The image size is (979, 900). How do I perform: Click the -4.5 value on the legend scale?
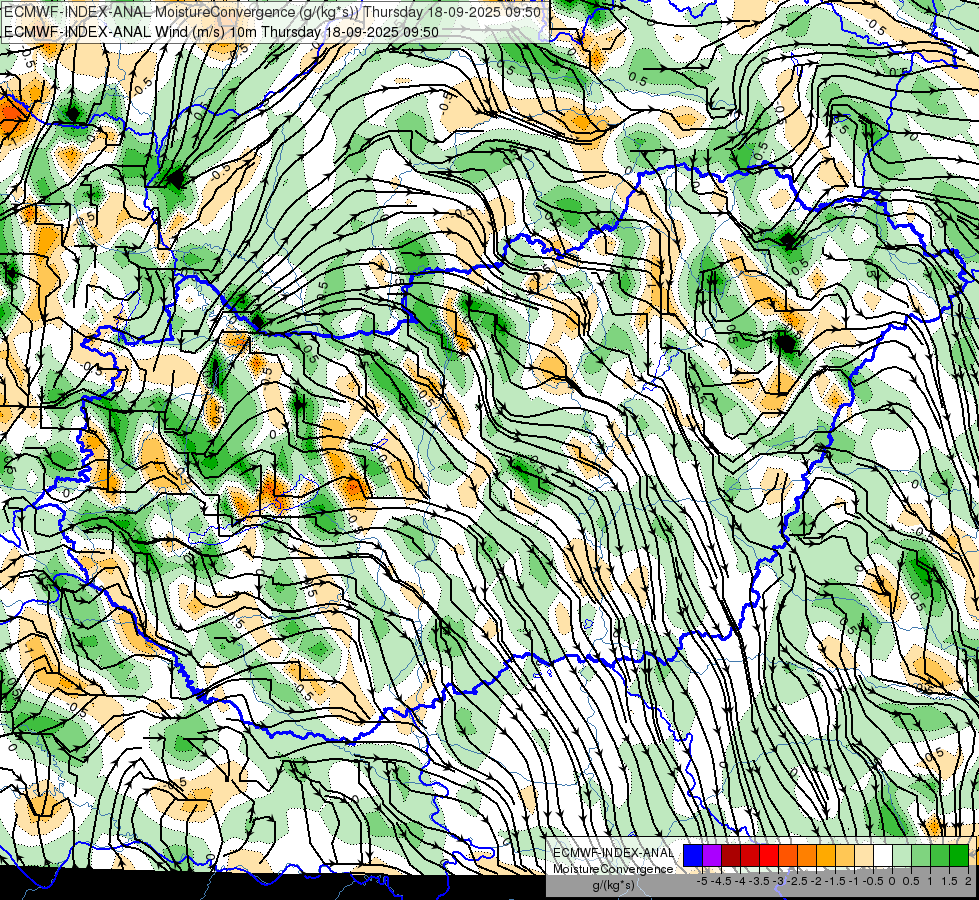click(721, 881)
